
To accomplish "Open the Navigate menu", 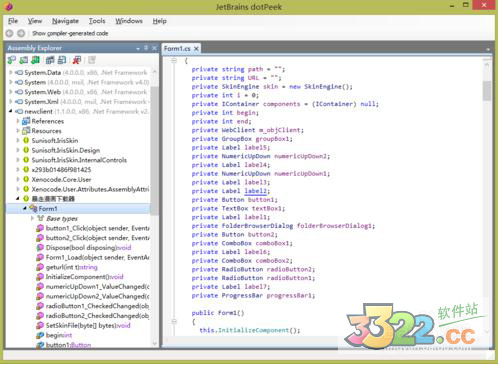I will tap(65, 21).
